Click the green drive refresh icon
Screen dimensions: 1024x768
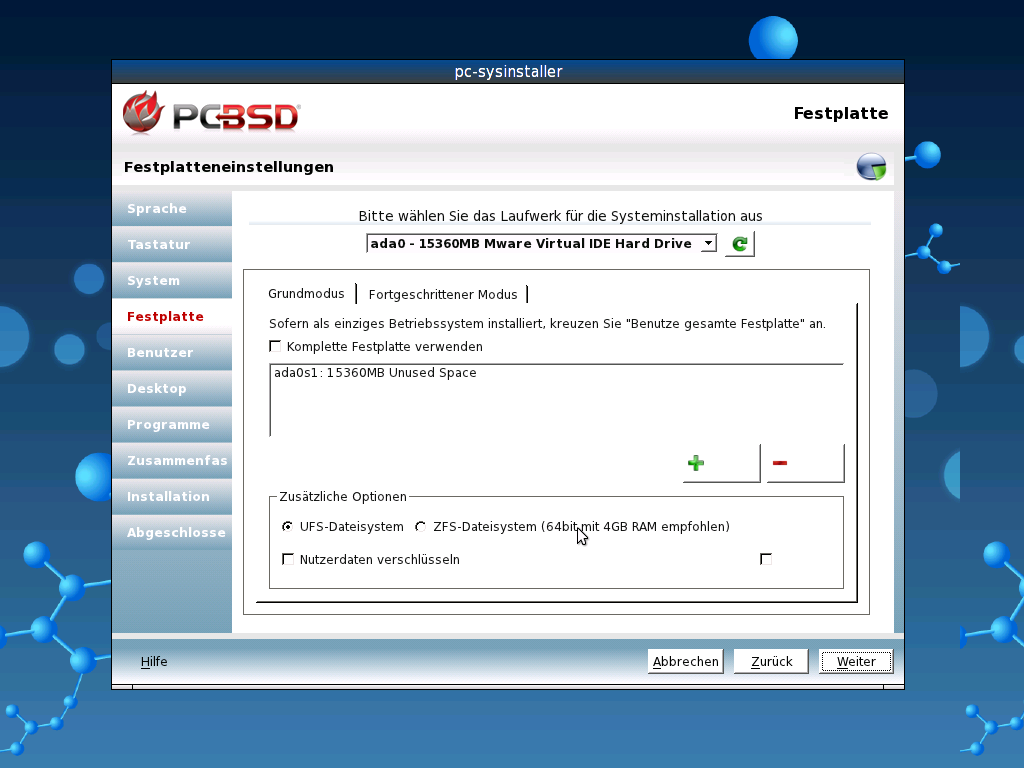pos(739,243)
